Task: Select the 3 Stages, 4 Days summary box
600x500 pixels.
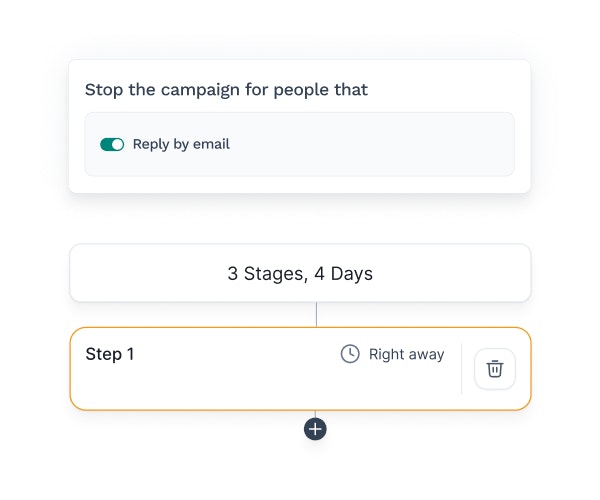Action: tap(300, 273)
